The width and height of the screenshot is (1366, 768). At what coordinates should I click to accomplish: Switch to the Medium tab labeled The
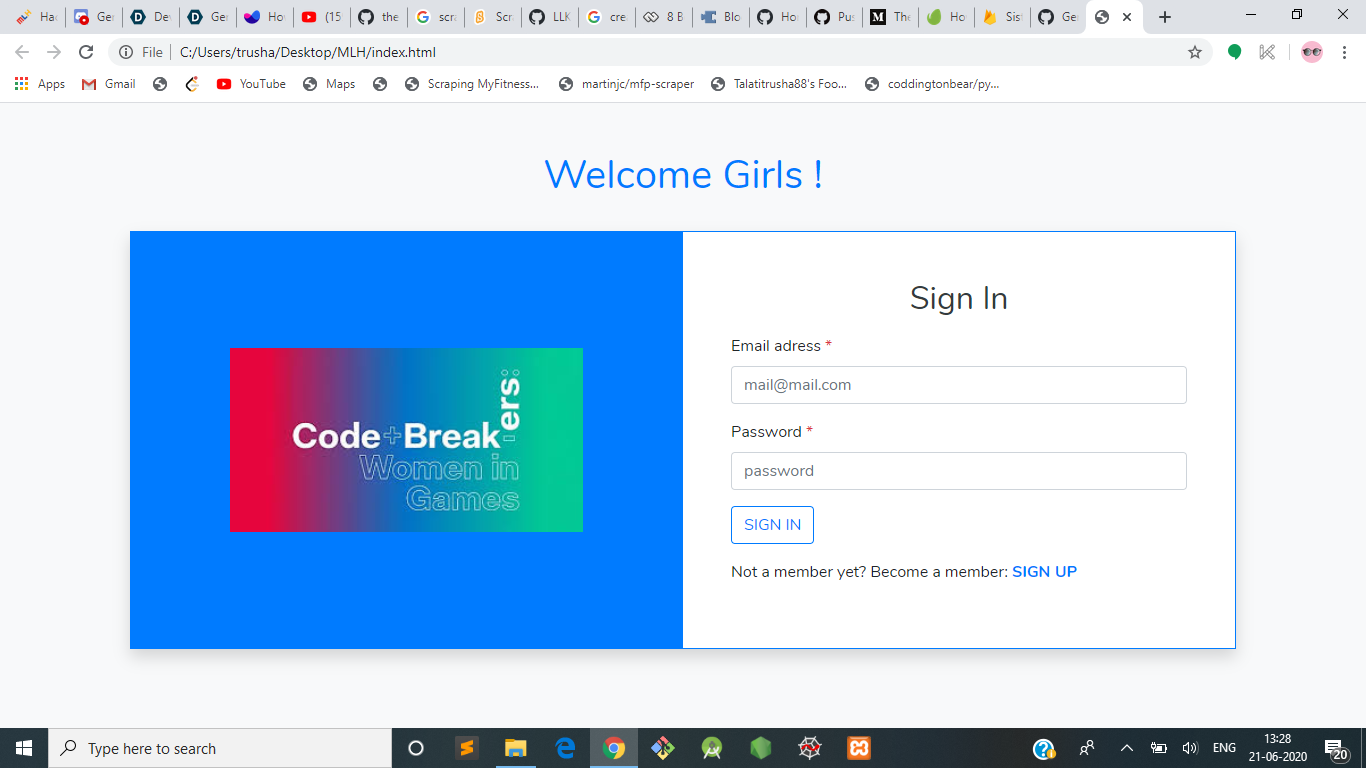[x=891, y=17]
